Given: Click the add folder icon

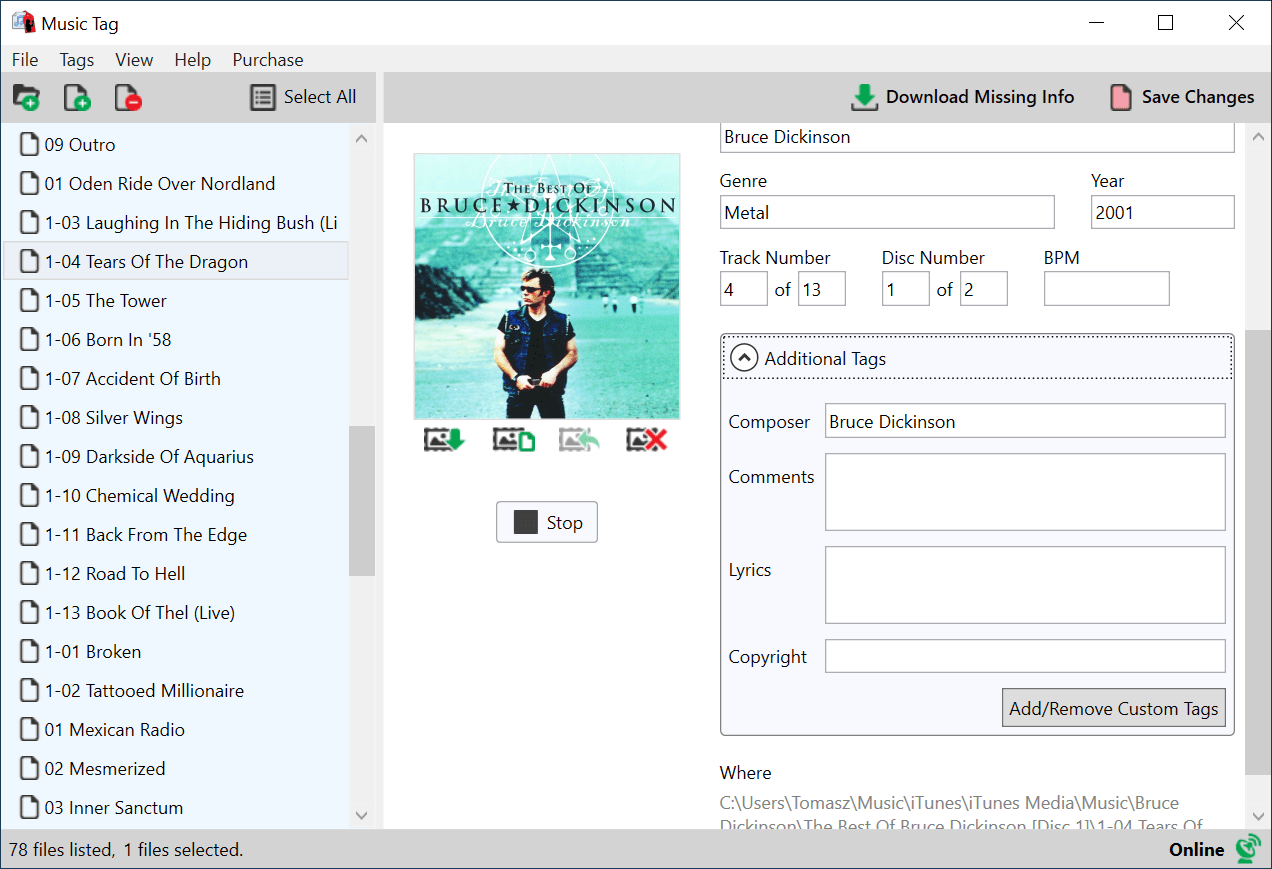Looking at the screenshot, I should pos(26,97).
